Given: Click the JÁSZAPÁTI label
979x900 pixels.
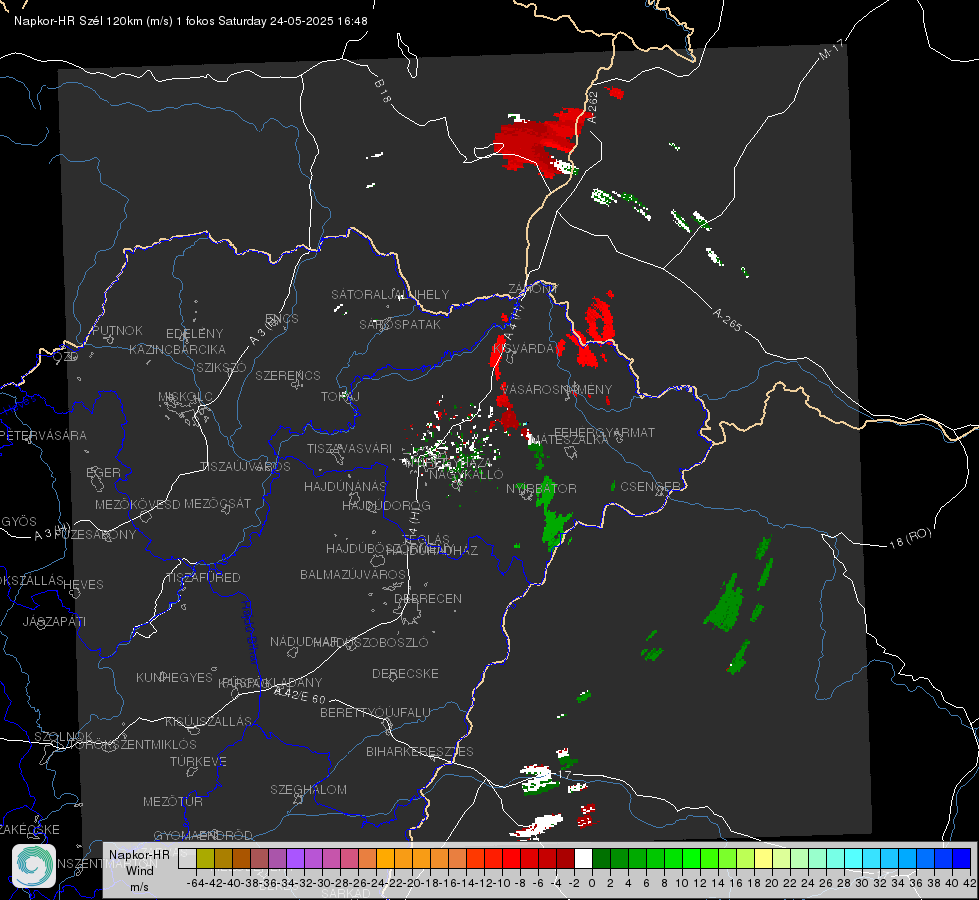Looking at the screenshot, I should (x=54, y=621).
